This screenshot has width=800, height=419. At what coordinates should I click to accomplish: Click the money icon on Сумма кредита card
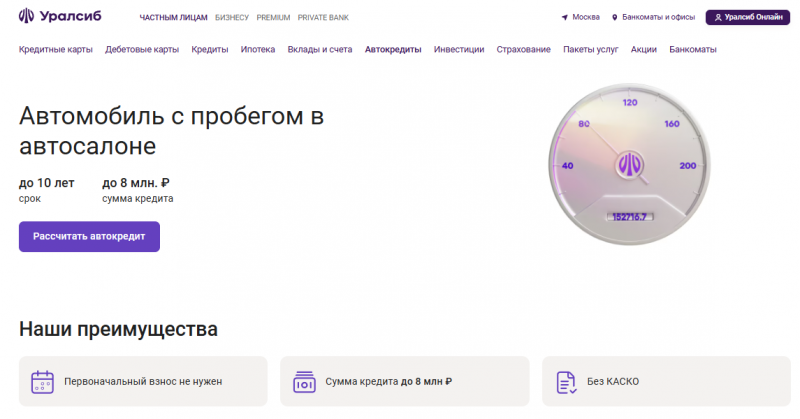pyautogui.click(x=304, y=382)
